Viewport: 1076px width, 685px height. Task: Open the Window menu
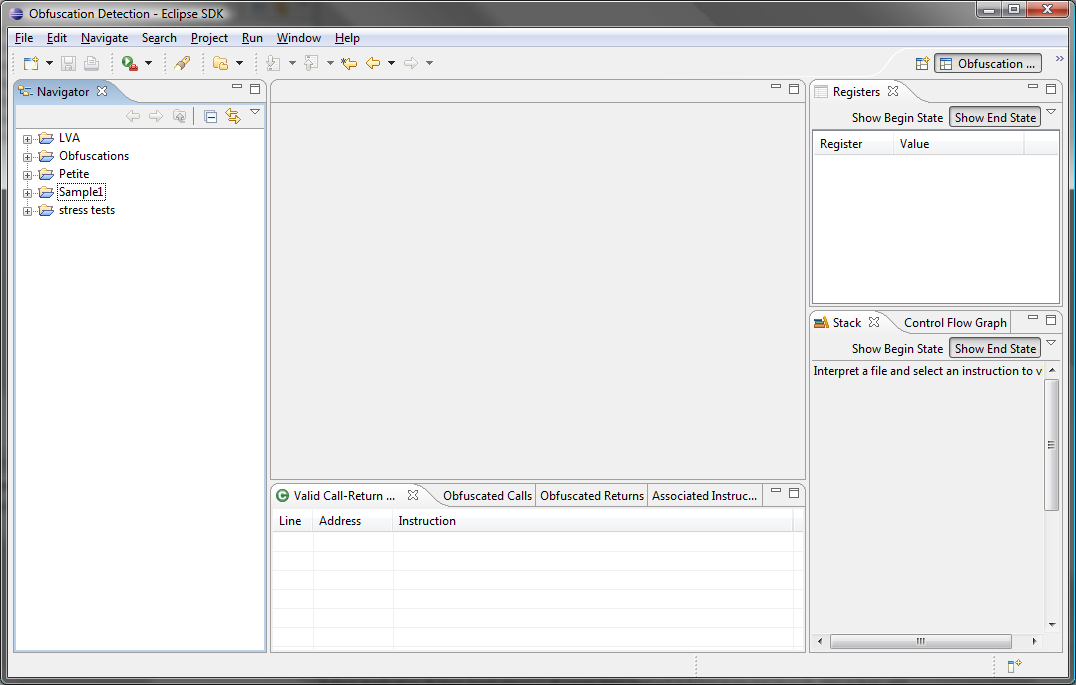(299, 38)
